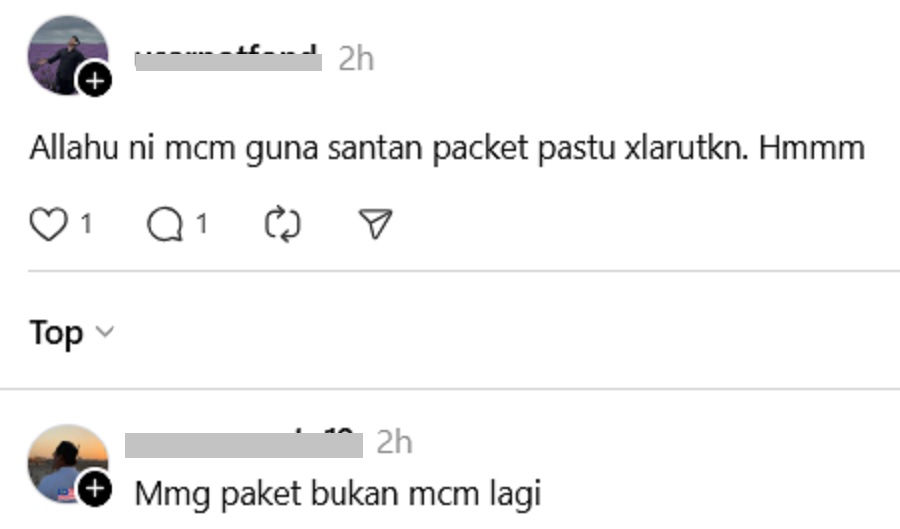
Task: Click the word Hmmm in the post
Action: click(x=812, y=148)
